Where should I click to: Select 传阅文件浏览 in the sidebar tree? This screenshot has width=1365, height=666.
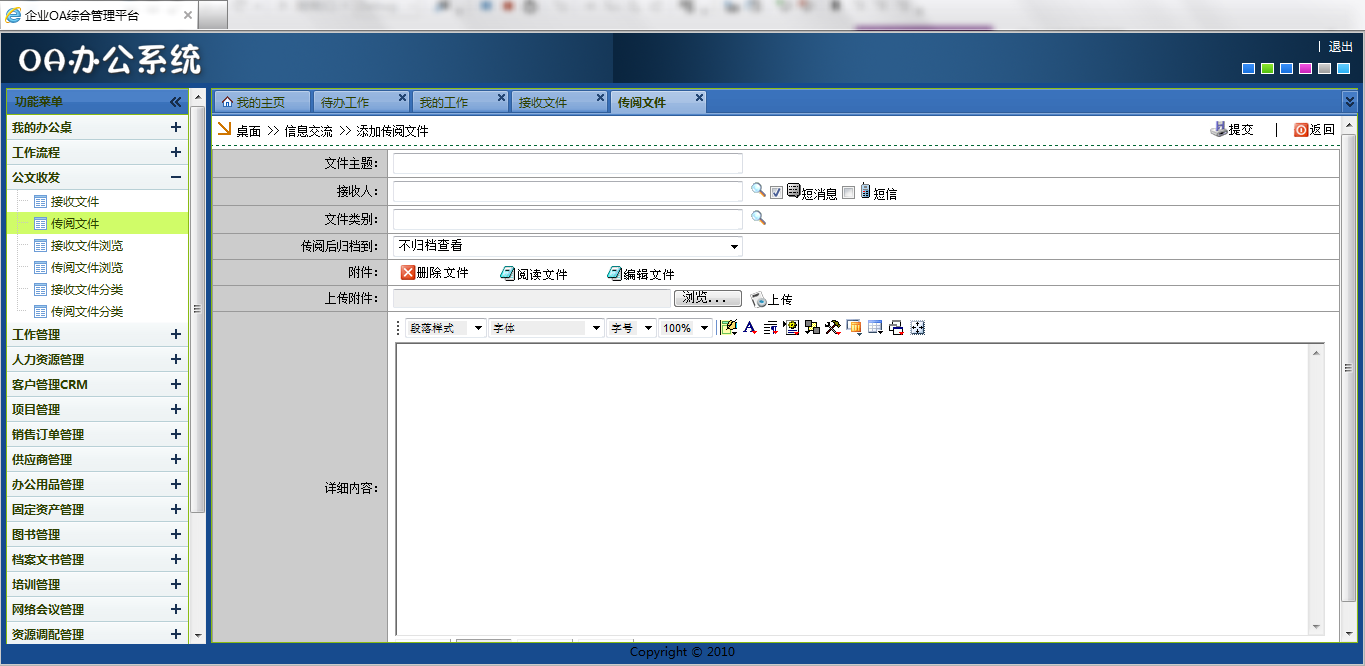(x=87, y=268)
